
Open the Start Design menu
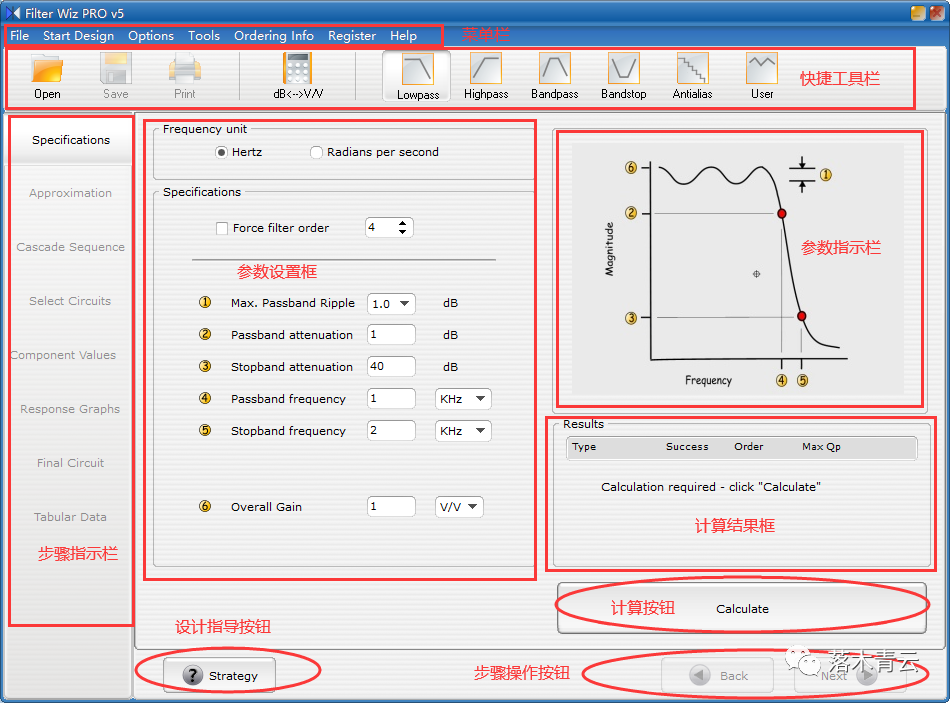pos(78,36)
